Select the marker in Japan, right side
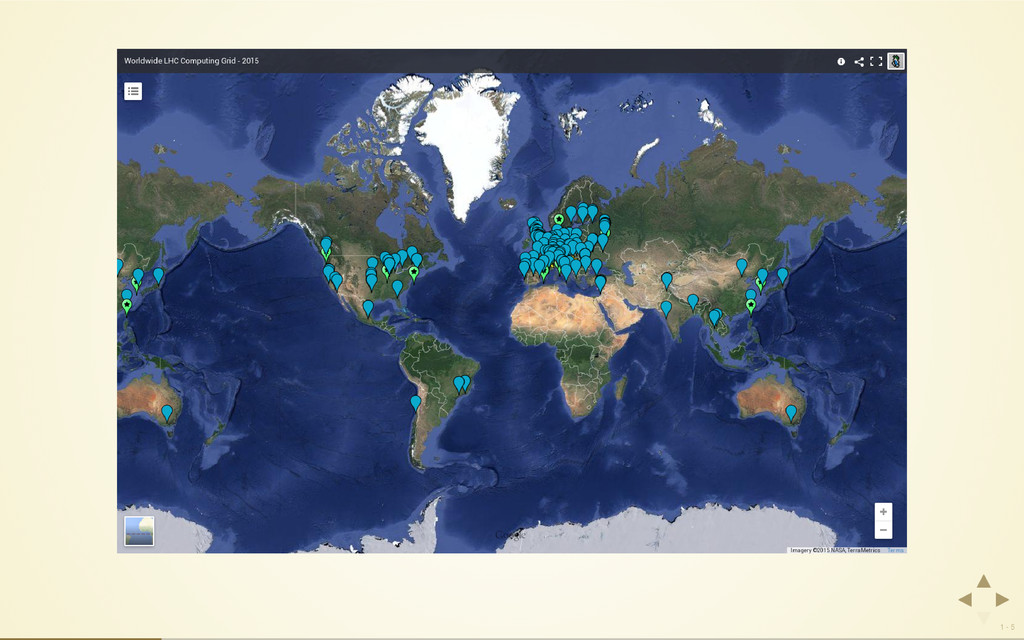 click(x=782, y=276)
